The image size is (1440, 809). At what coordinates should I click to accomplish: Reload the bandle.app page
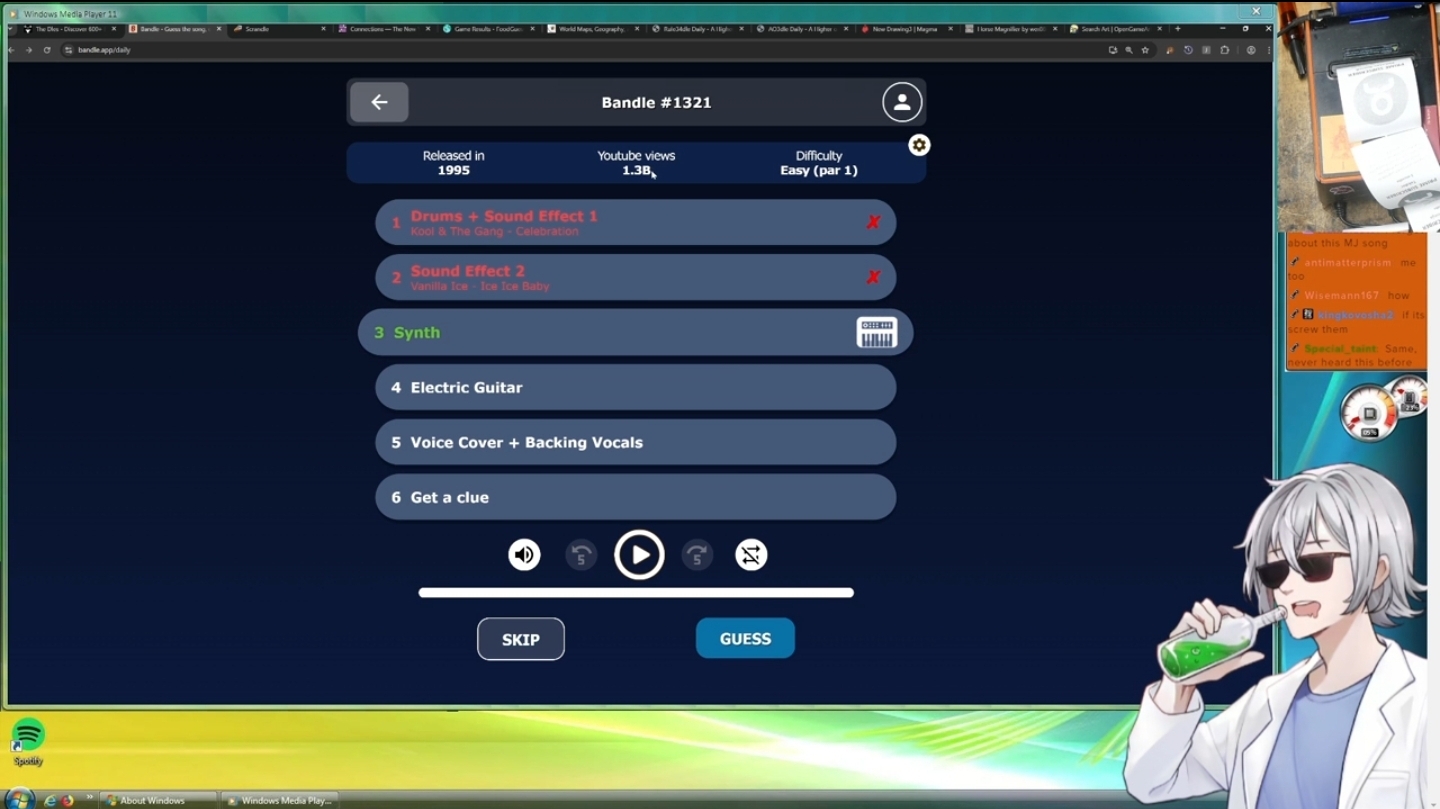(x=46, y=50)
